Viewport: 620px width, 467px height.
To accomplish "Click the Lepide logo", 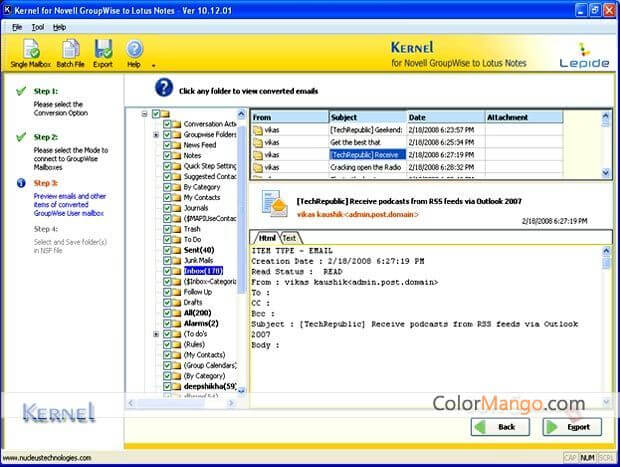I will tap(584, 55).
